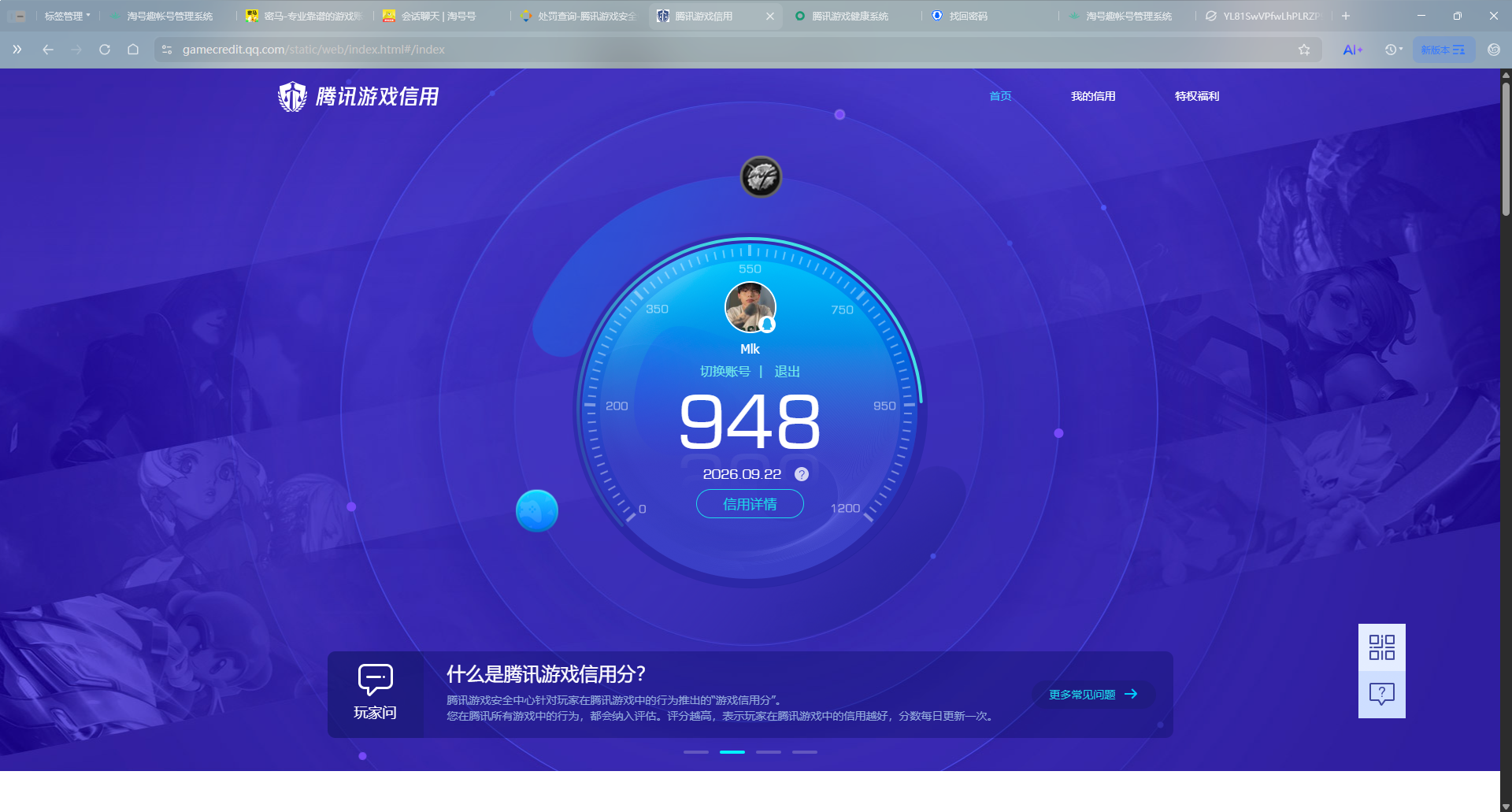
Task: Select the third carousel indicator dash
Action: (769, 752)
